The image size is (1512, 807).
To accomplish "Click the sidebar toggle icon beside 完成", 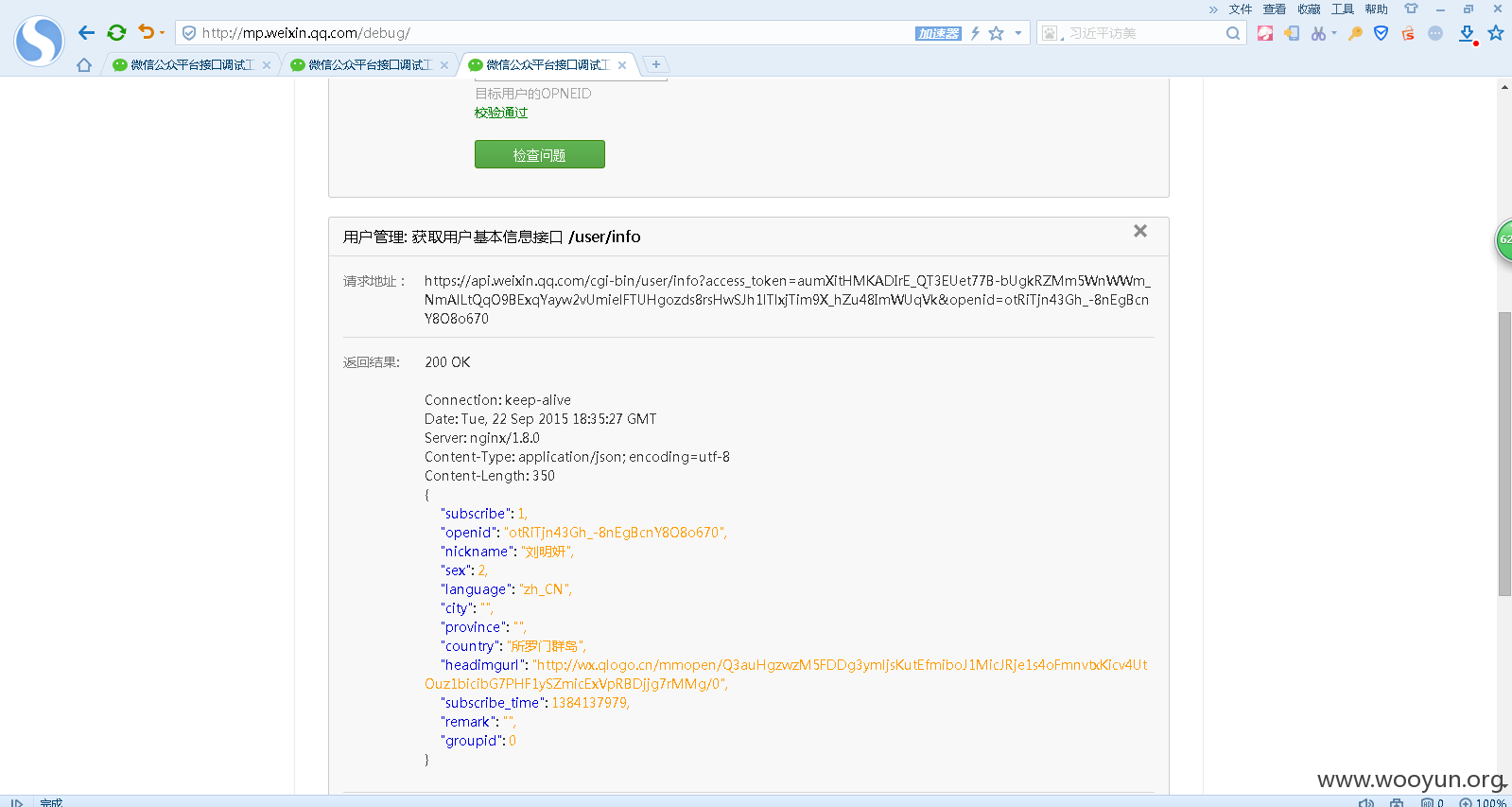I will click(17, 802).
